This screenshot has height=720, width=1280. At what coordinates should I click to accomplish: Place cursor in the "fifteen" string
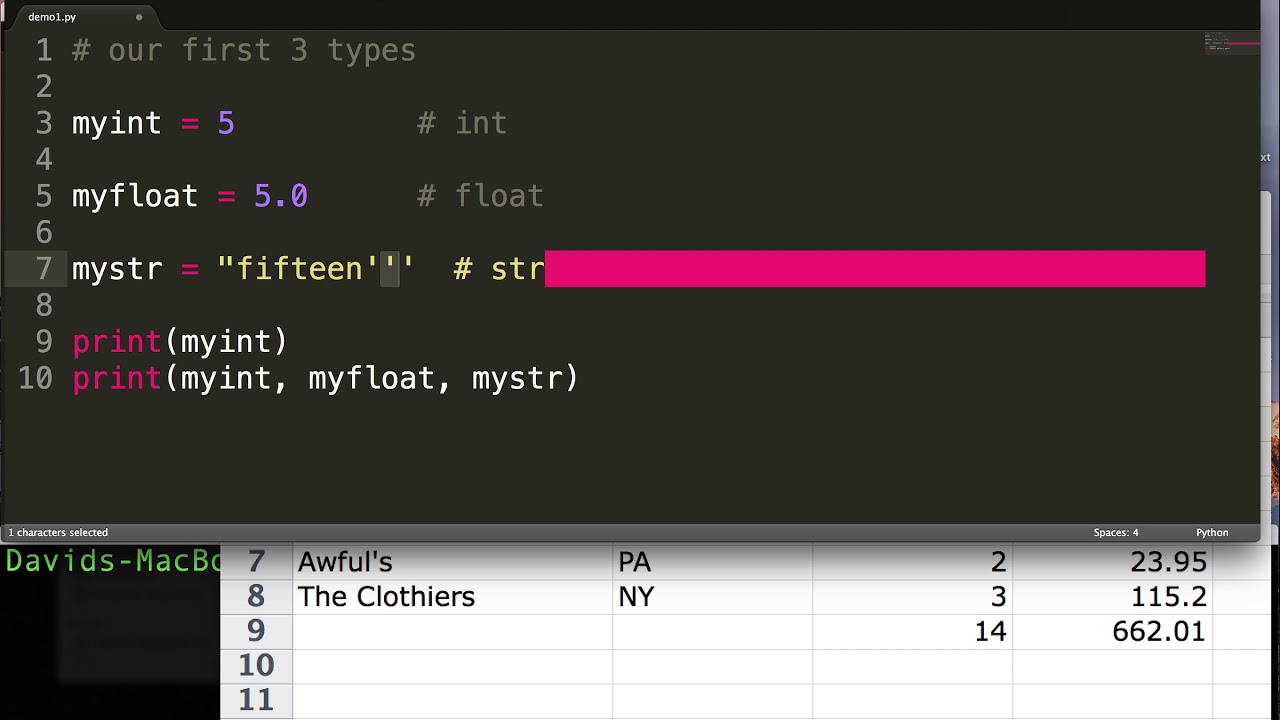(x=298, y=269)
